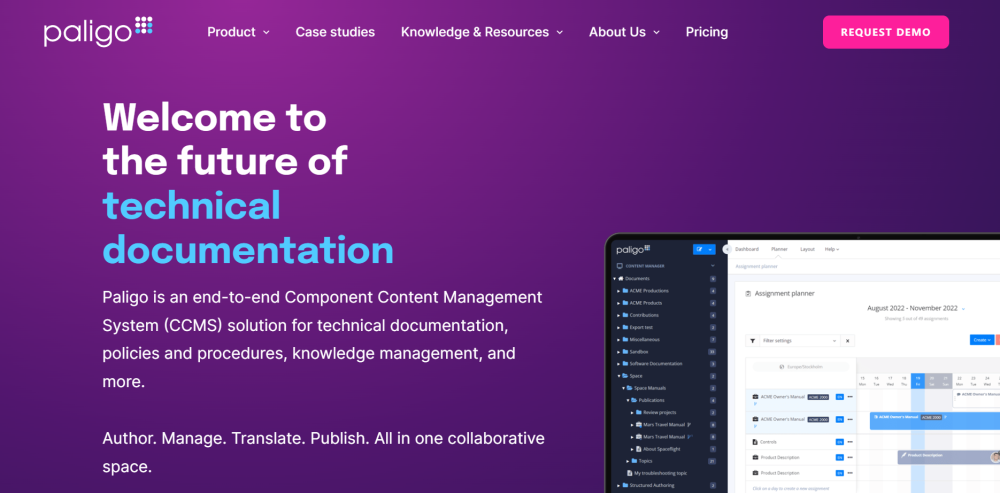Click the About Spaceflight document icon
The image size is (1000, 493).
638,449
